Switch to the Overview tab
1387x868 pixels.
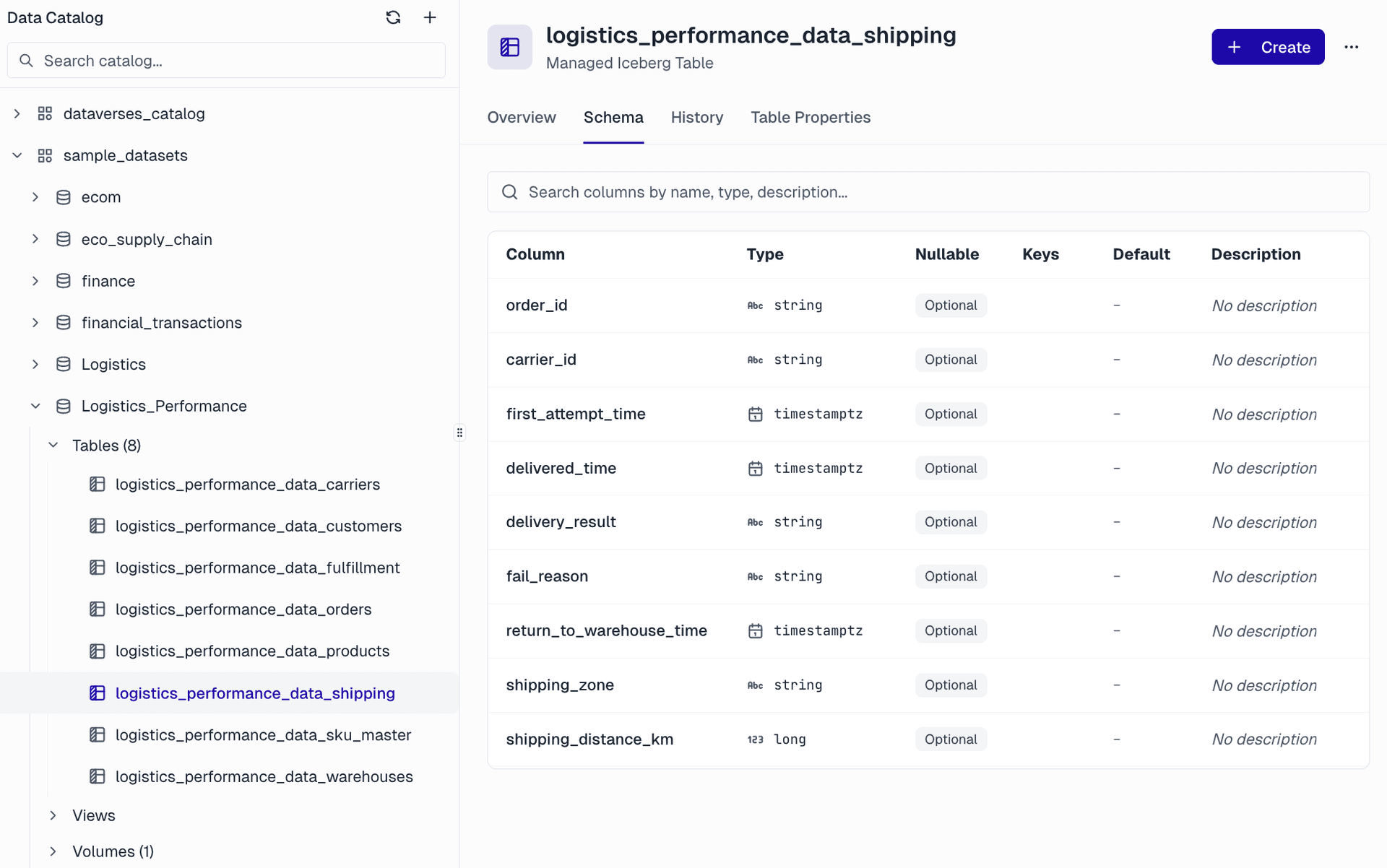[521, 117]
